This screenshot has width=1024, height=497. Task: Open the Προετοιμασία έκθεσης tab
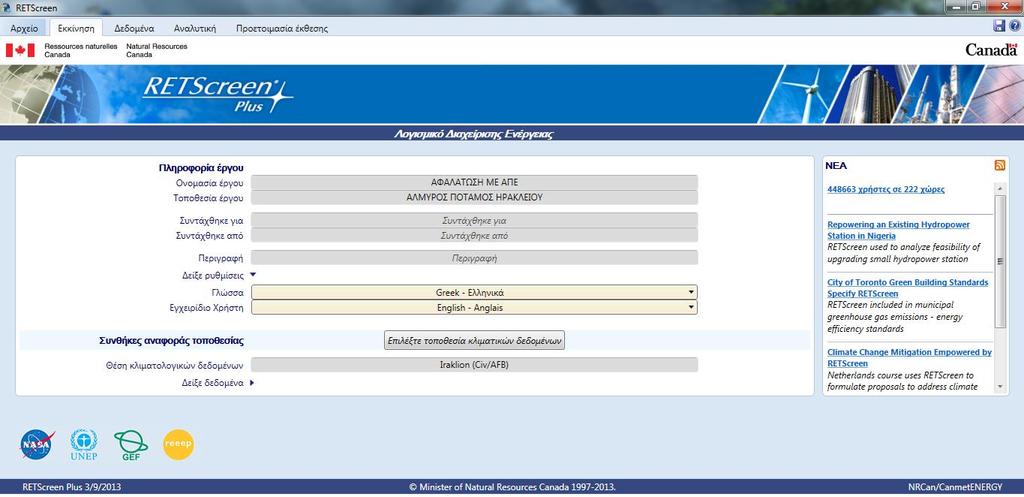(282, 28)
